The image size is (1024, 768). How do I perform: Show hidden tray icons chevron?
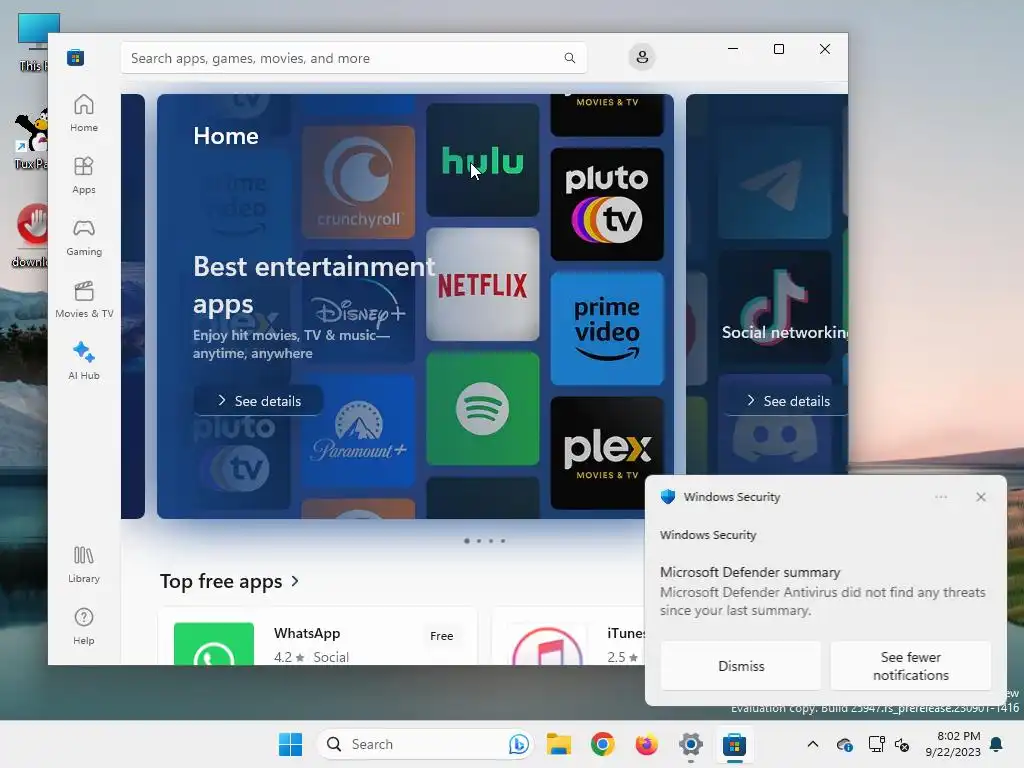click(x=812, y=744)
